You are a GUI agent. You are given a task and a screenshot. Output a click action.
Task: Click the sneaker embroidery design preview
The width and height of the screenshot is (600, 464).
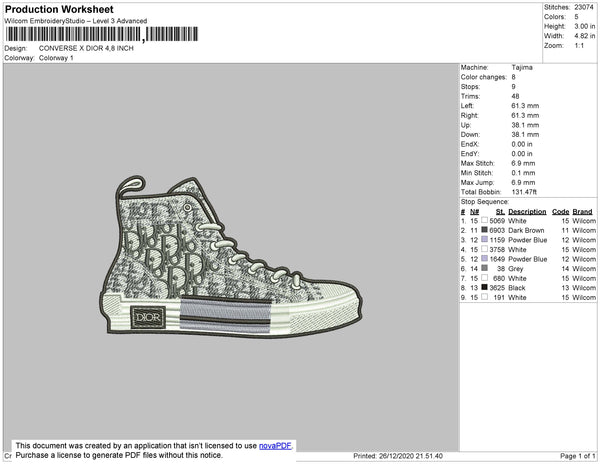[x=230, y=257]
